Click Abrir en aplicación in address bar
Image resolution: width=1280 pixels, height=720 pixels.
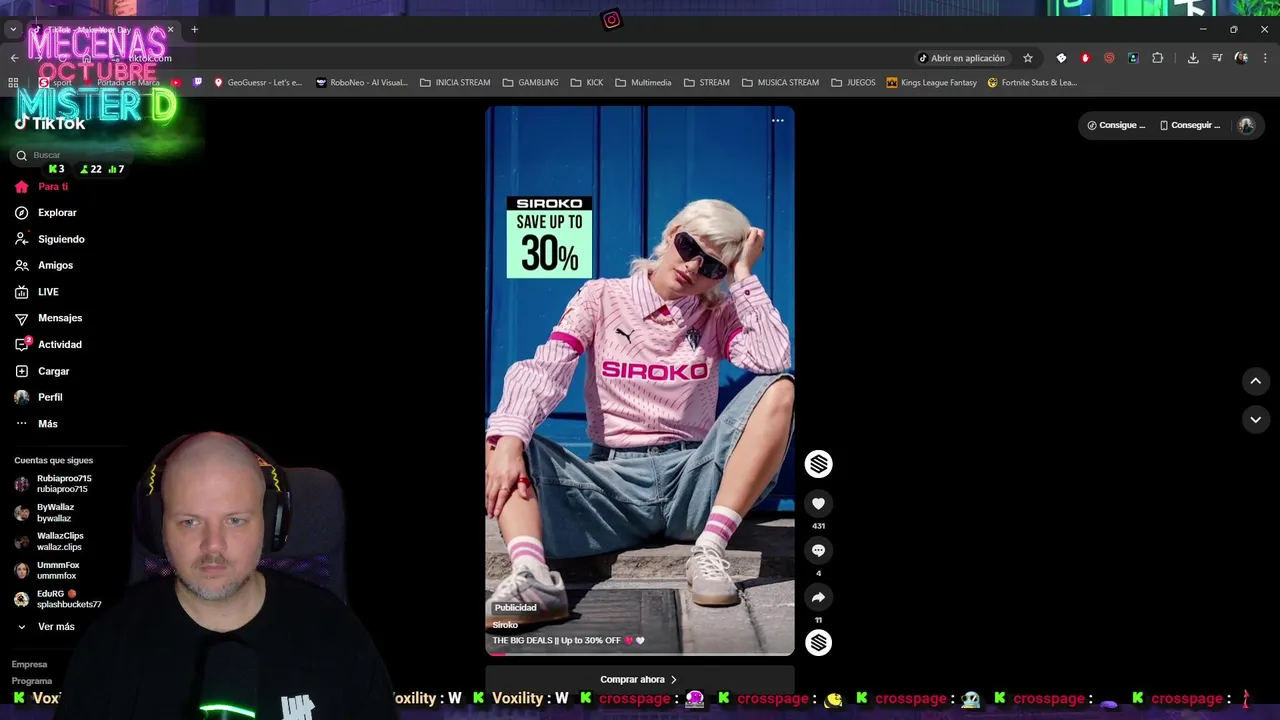[x=961, y=58]
